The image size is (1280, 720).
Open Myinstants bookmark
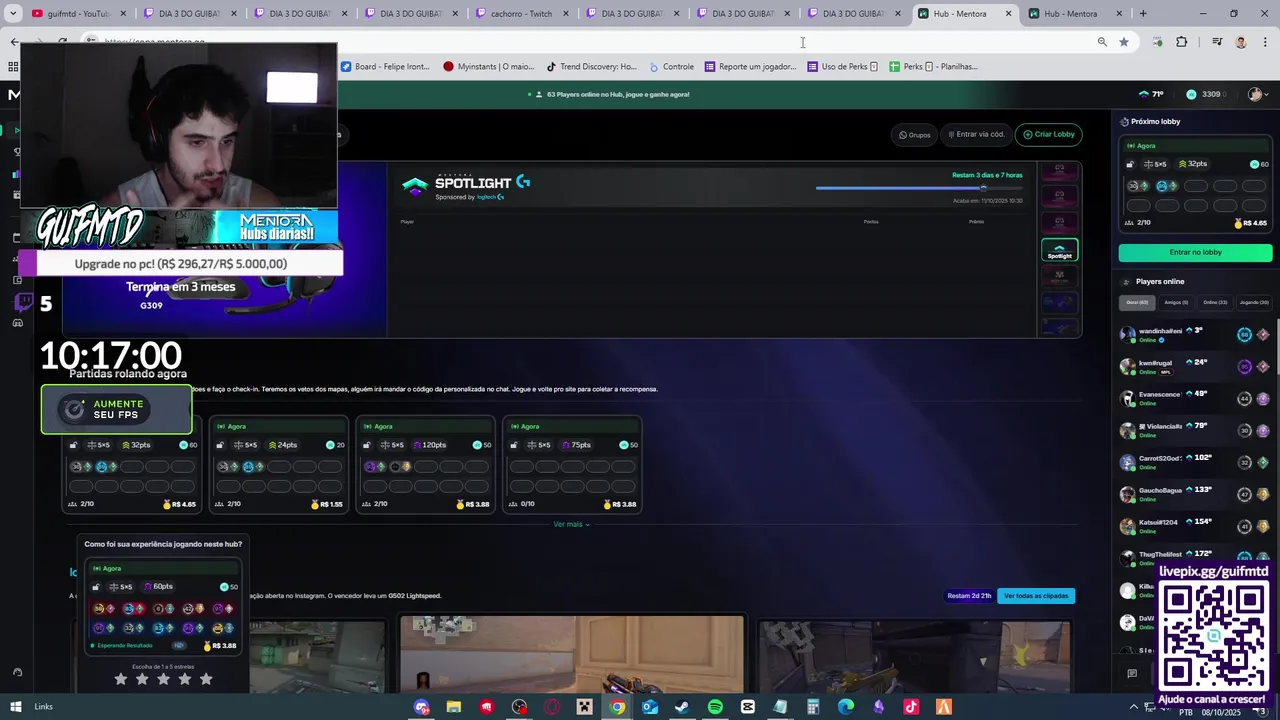(489, 67)
